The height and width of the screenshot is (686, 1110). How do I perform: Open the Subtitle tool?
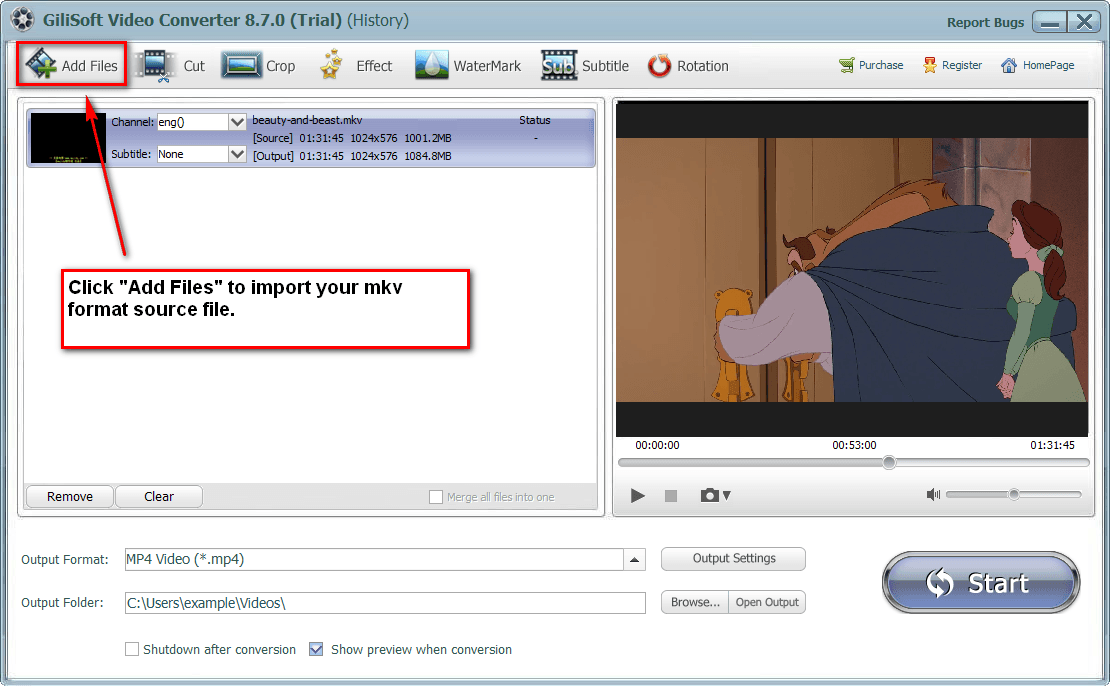click(x=585, y=66)
